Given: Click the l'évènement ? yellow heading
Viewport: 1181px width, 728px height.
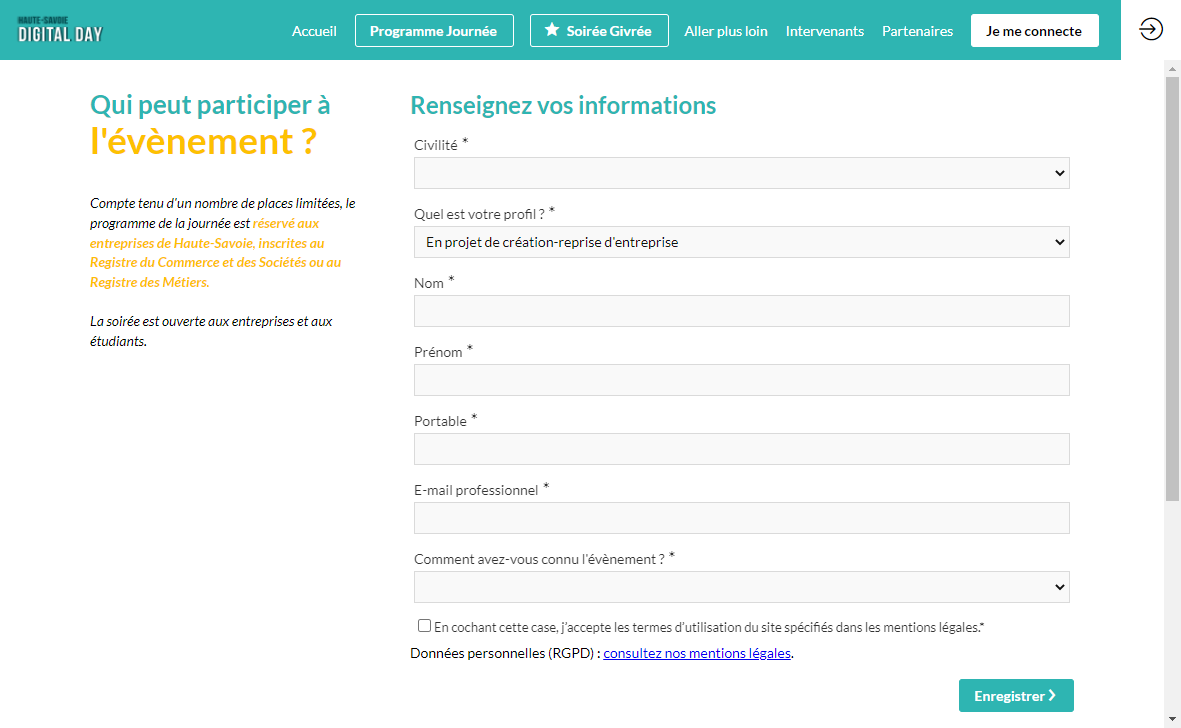Looking at the screenshot, I should click(203, 142).
